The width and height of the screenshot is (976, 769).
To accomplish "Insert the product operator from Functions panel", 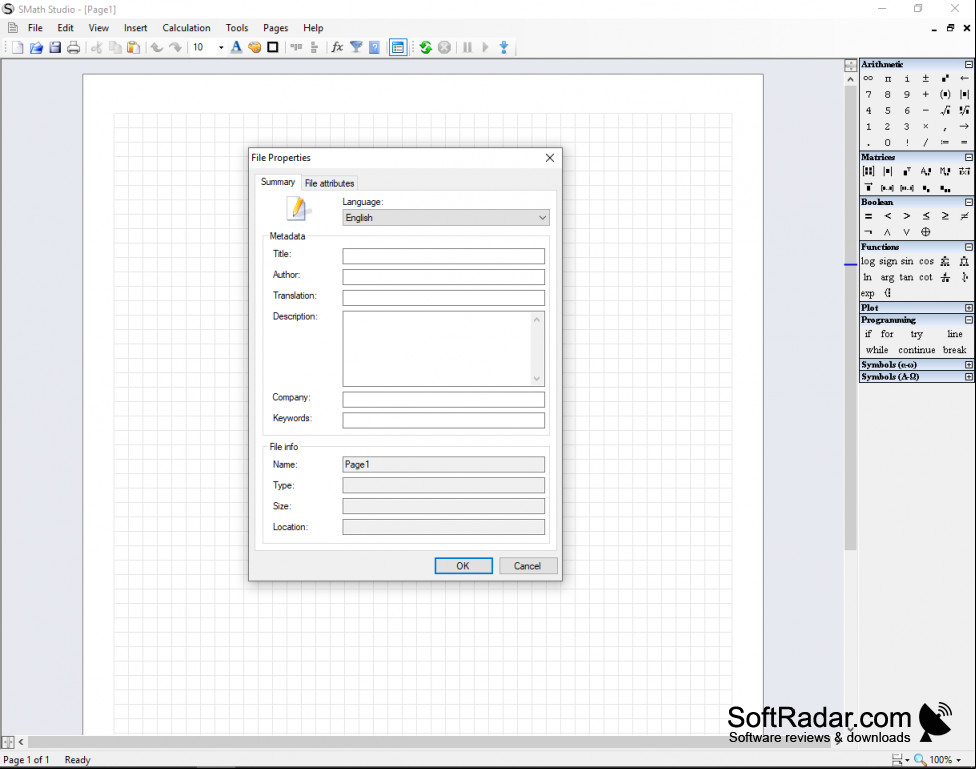I will (964, 262).
